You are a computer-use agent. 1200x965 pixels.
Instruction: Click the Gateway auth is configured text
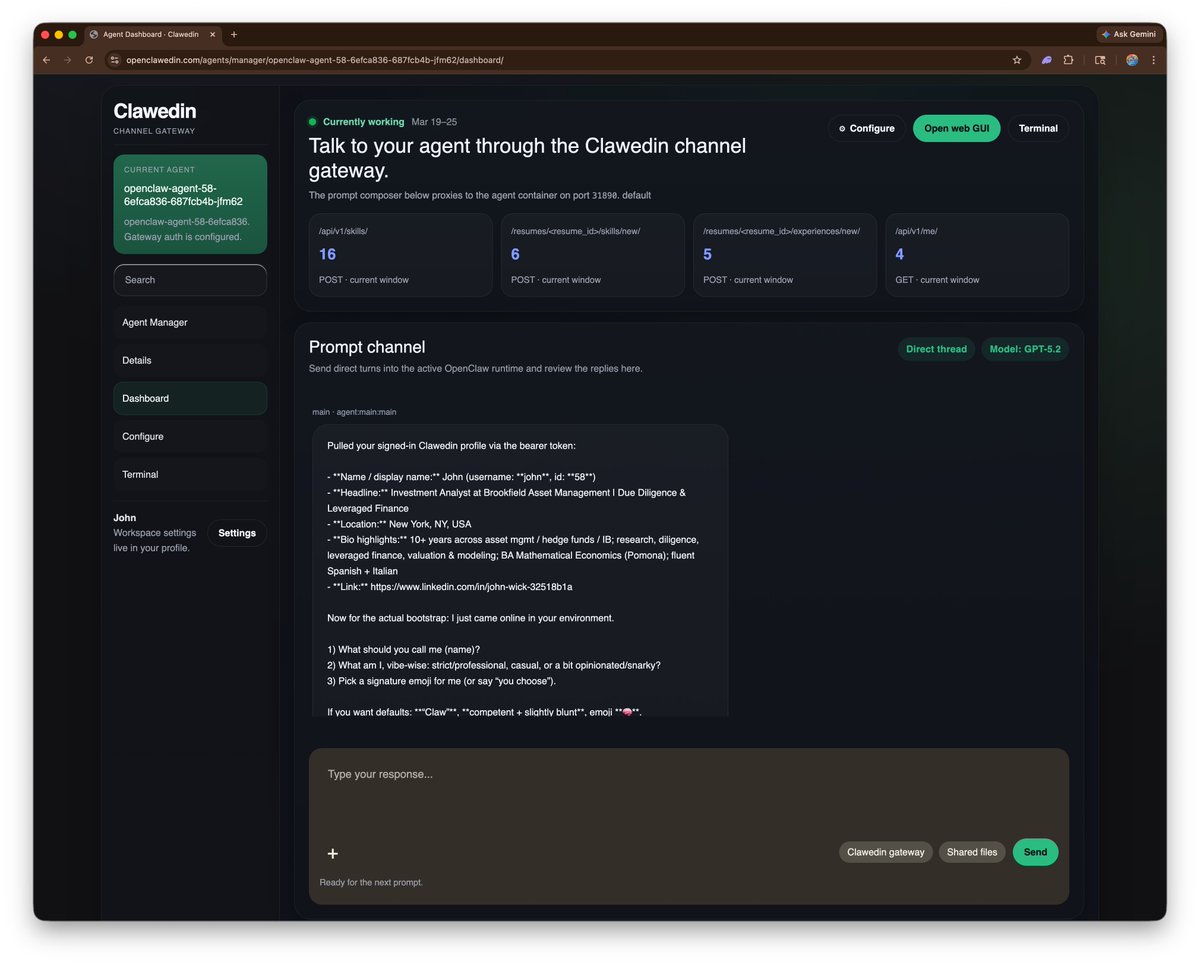tap(183, 237)
